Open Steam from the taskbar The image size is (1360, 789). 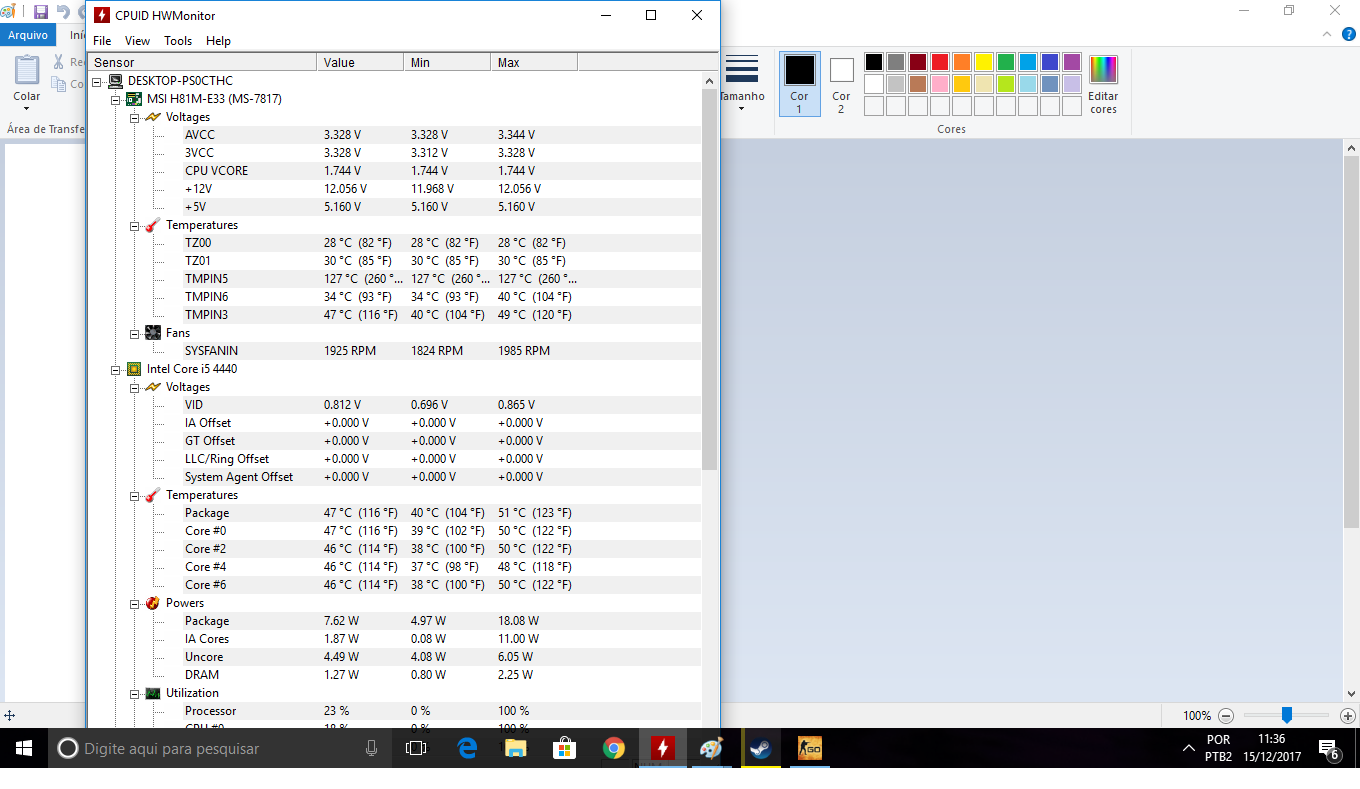pyautogui.click(x=760, y=748)
